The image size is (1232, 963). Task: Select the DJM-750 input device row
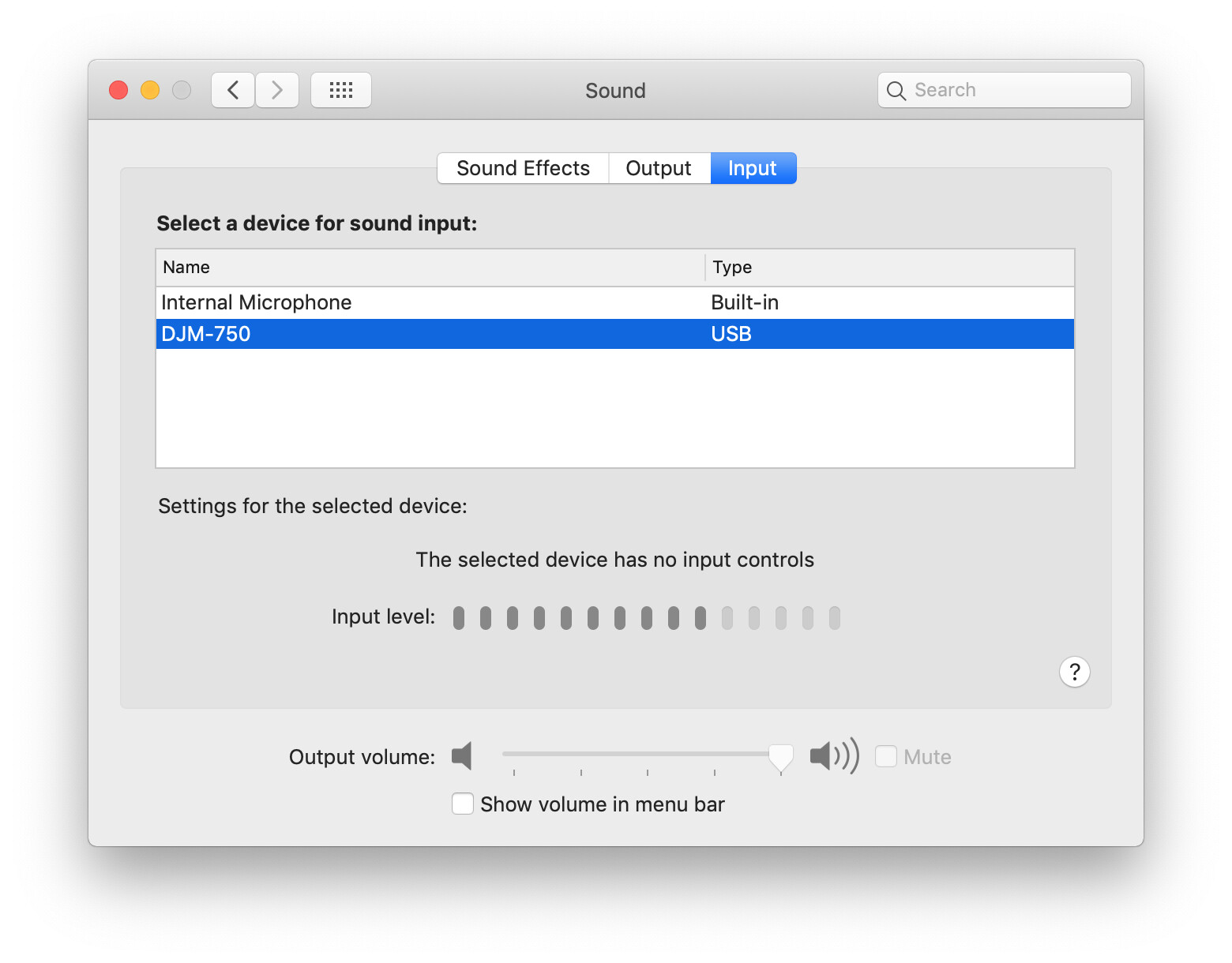(x=615, y=334)
